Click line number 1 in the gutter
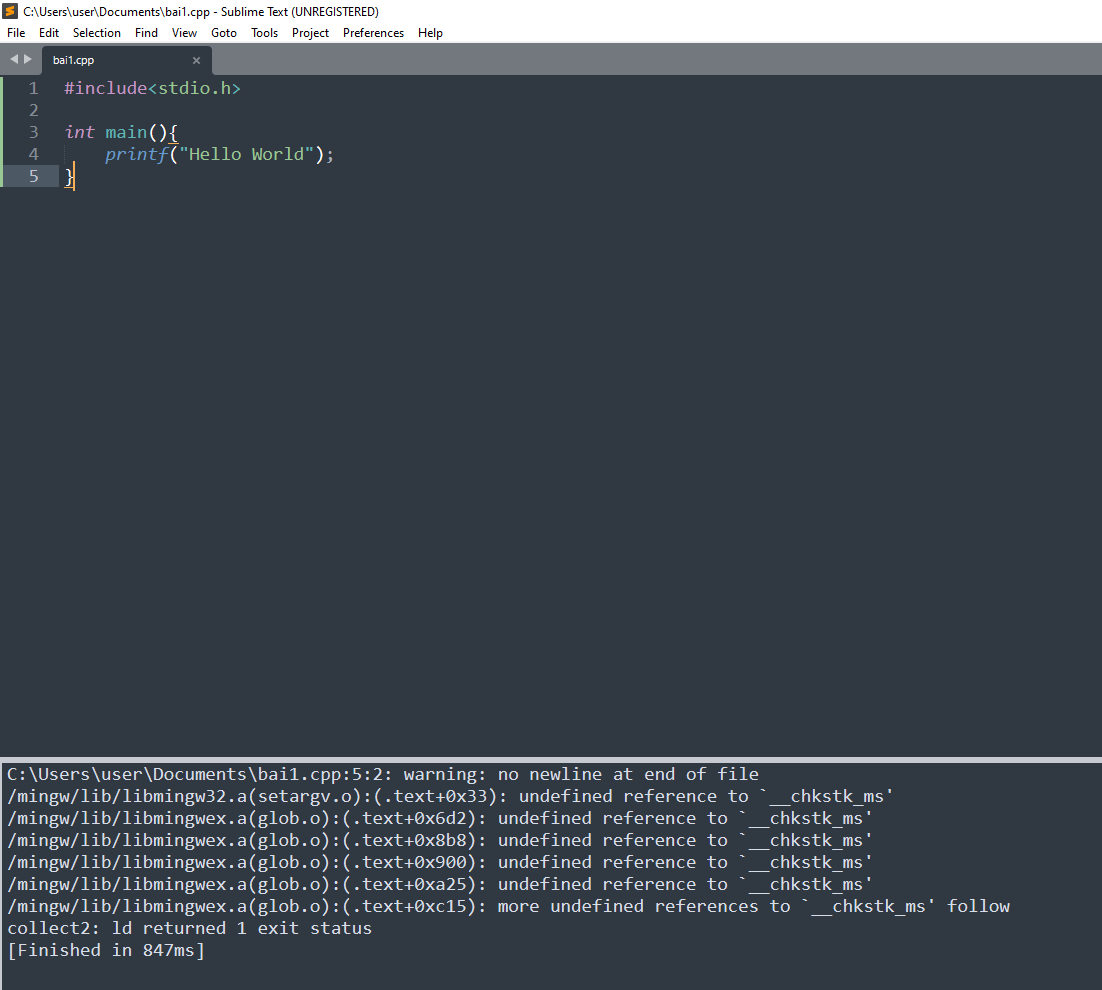The height and width of the screenshot is (990, 1102). [x=33, y=89]
